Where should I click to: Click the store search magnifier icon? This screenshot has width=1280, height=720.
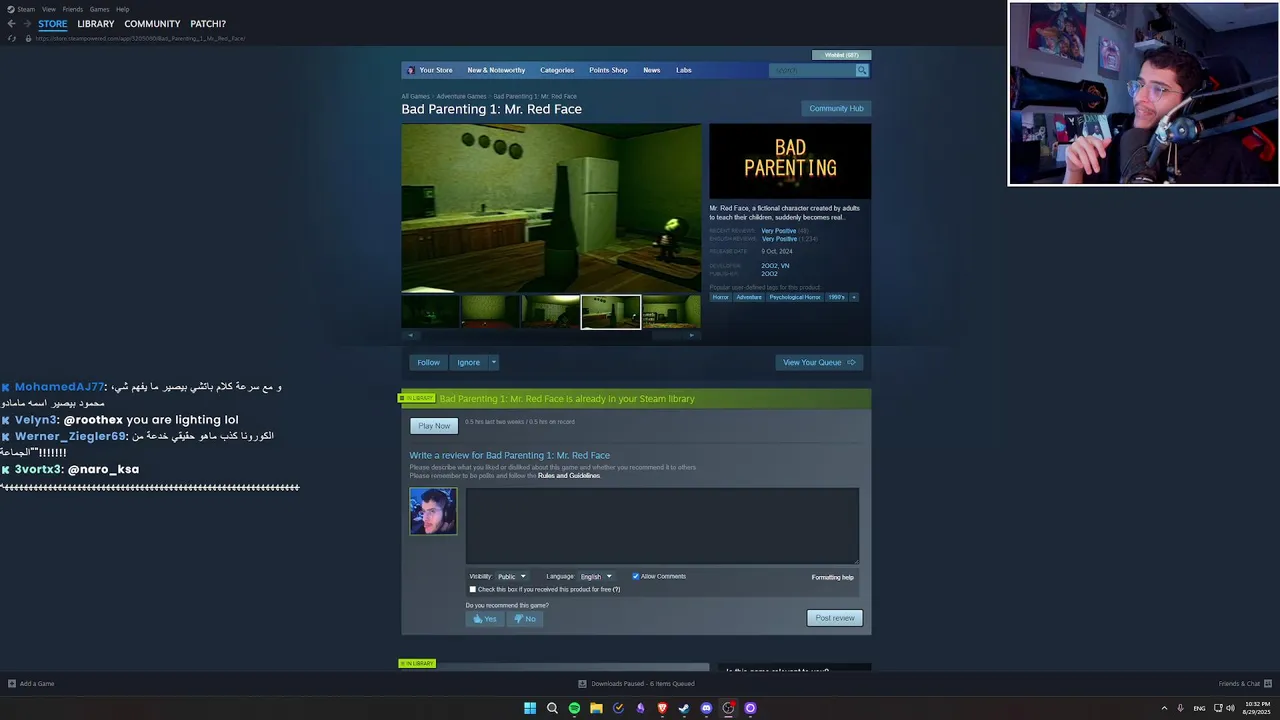tap(862, 70)
